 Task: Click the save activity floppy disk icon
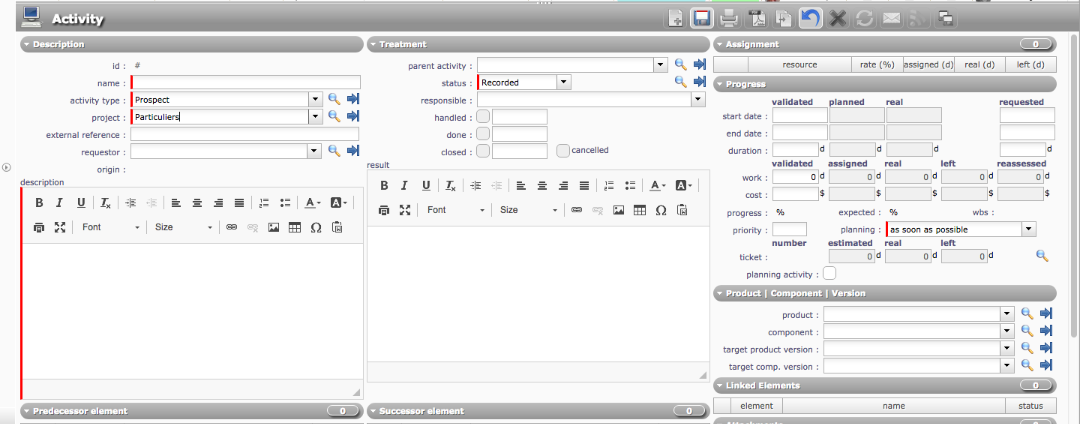(x=702, y=18)
